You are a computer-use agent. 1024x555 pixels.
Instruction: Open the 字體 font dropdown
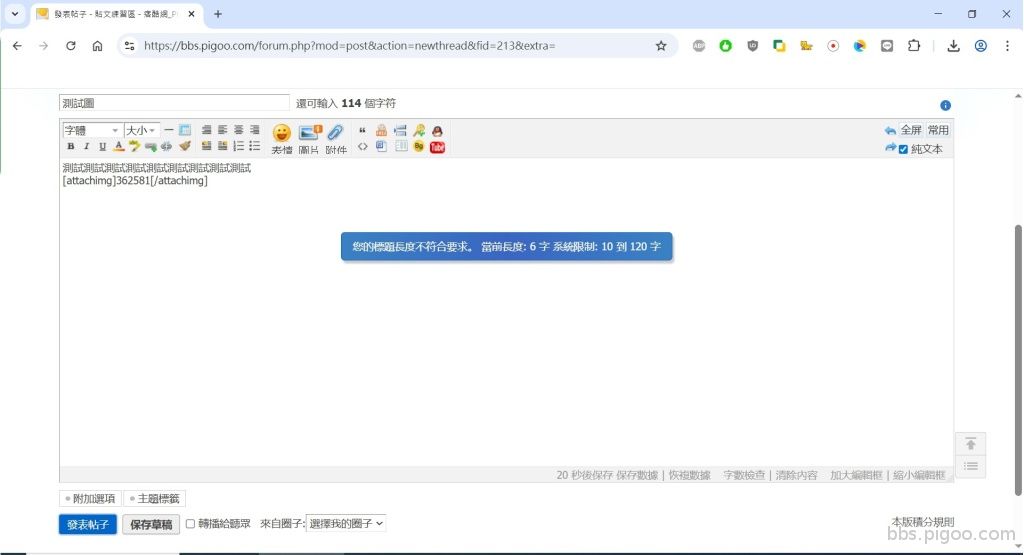click(92, 131)
